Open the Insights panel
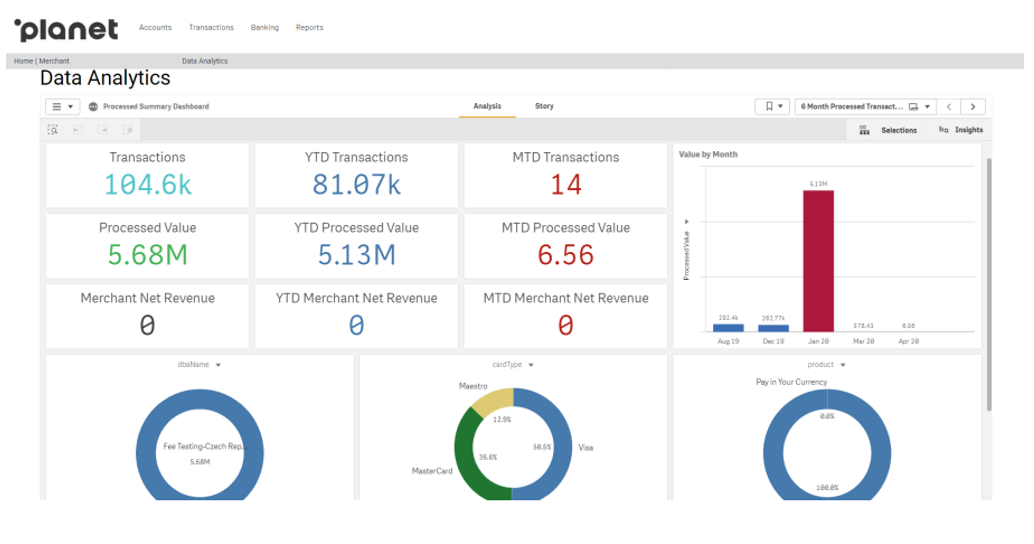This screenshot has width=1034, height=544. [x=960, y=130]
